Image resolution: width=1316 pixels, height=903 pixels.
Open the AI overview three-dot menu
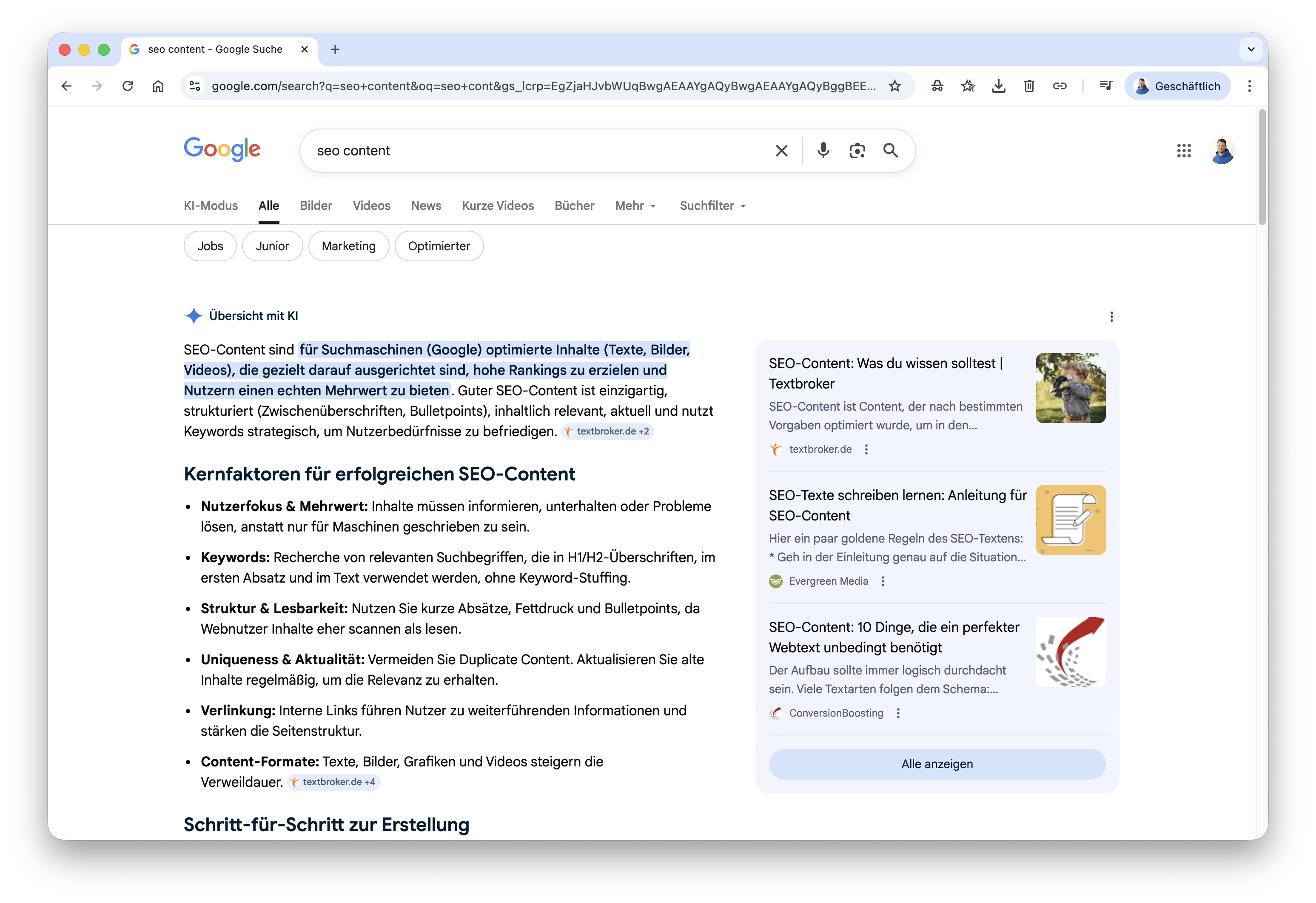click(1111, 317)
